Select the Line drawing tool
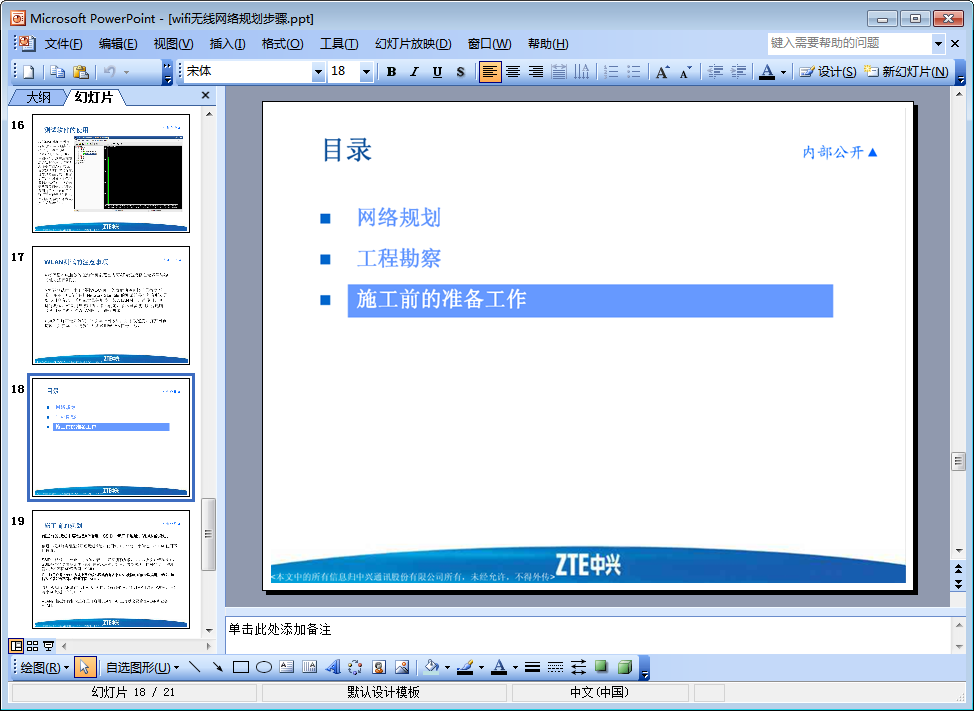The image size is (974, 711). click(x=194, y=668)
